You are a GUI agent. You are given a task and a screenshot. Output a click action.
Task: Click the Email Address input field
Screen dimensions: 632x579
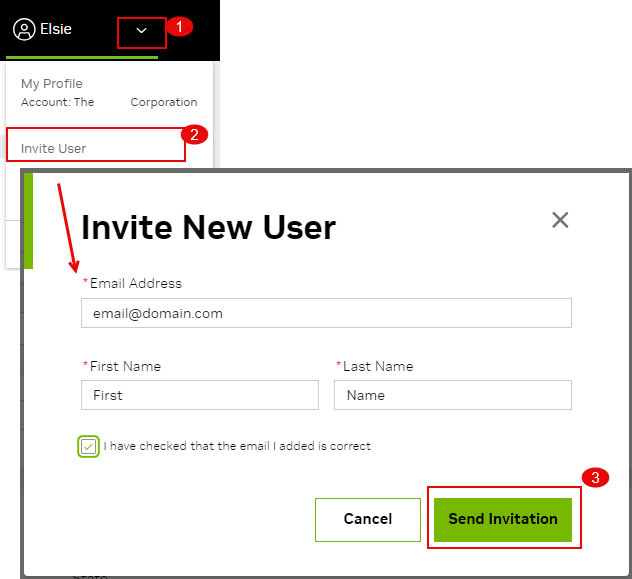coord(326,313)
